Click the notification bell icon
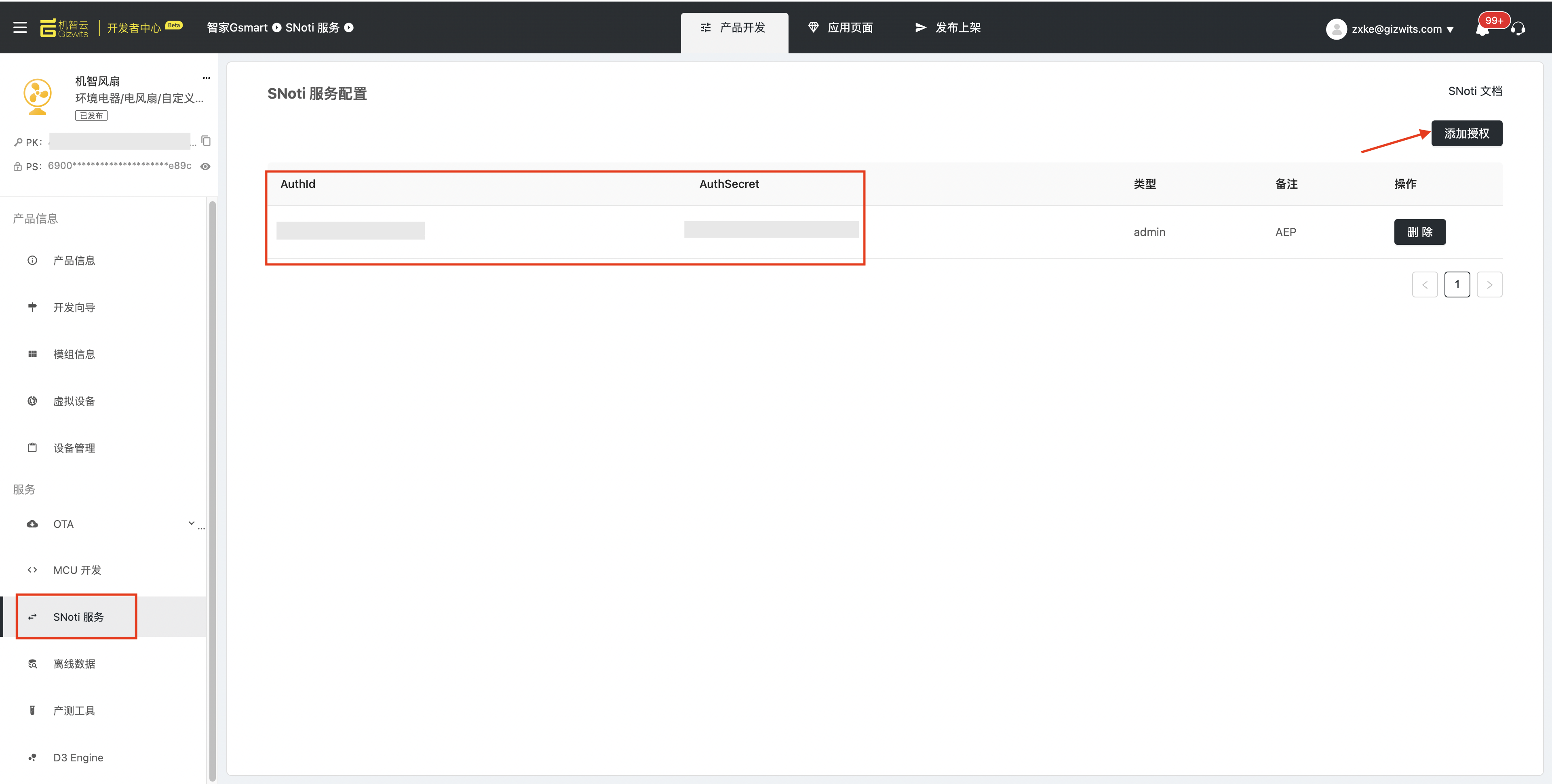The image size is (1552, 784). coord(1482,30)
